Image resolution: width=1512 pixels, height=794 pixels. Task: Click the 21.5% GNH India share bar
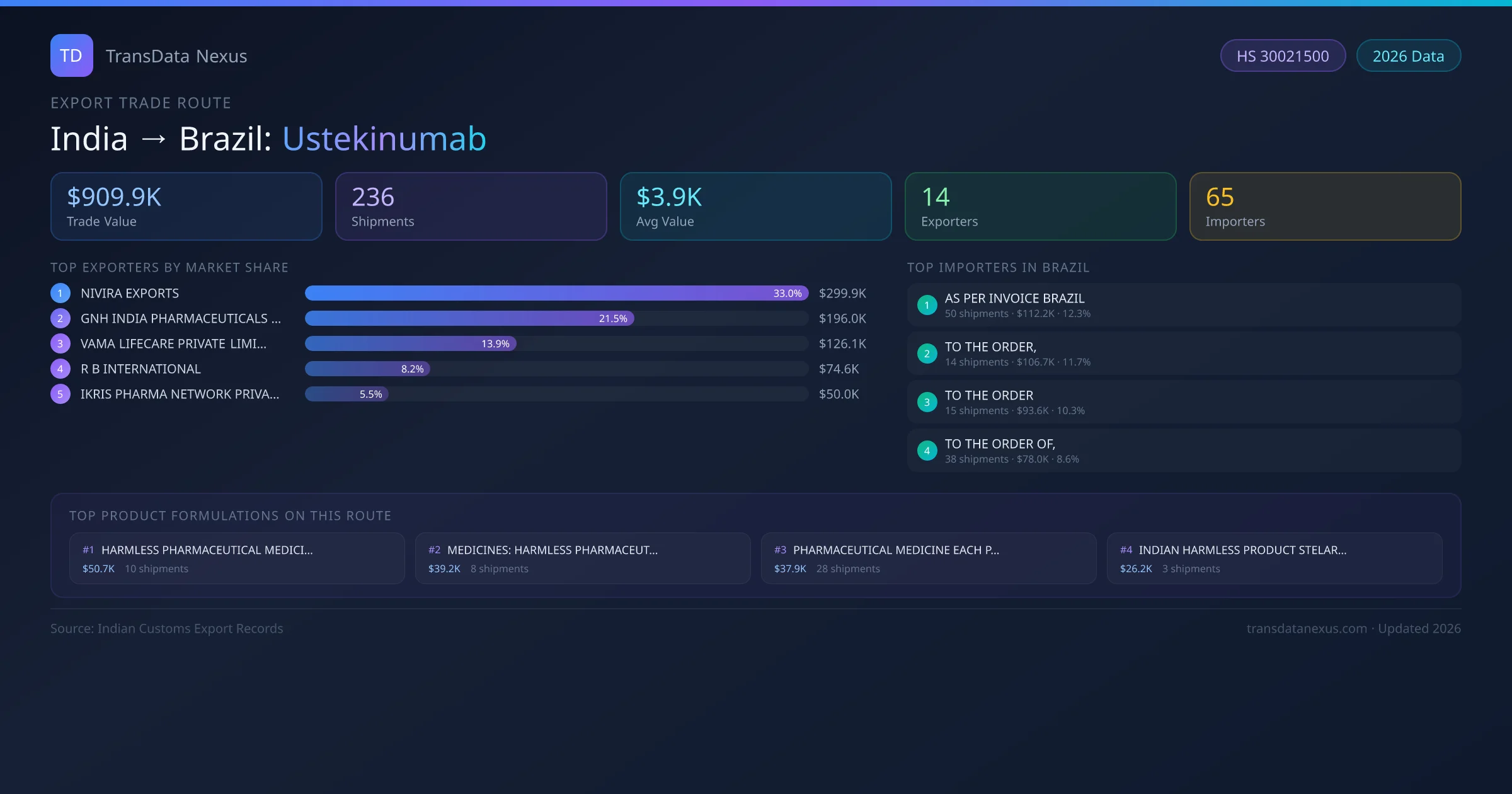[469, 318]
